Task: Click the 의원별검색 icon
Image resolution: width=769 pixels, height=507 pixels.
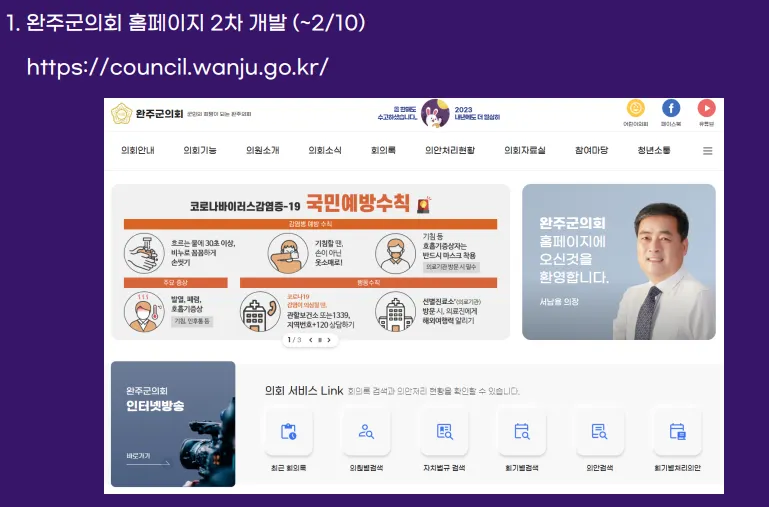Action: 366,432
